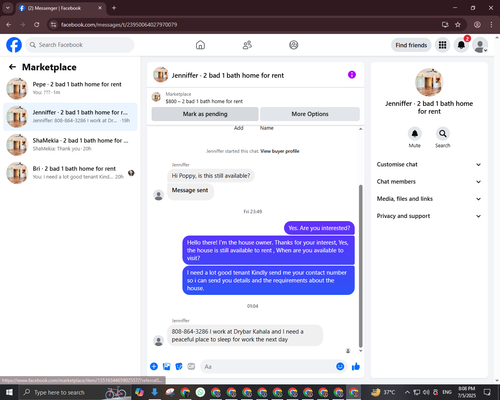This screenshot has height=400, width=500.
Task: Bookmark this page with the star icon
Action: coord(458,25)
